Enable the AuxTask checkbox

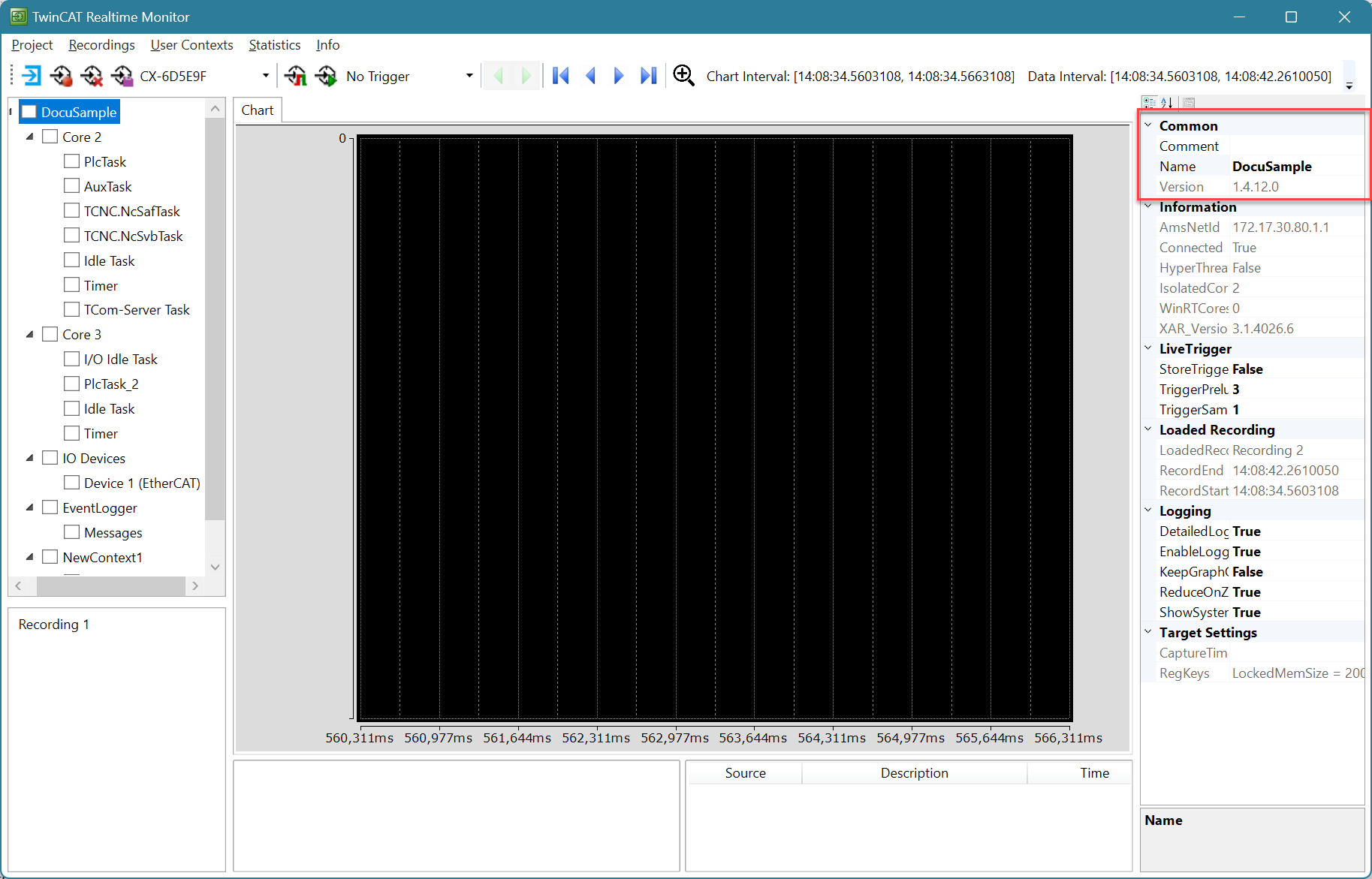pyautogui.click(x=72, y=186)
